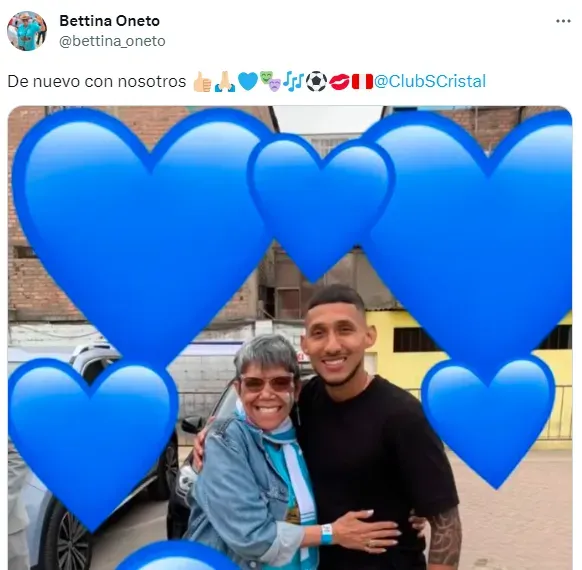Click the red lips kiss emoji
Screen dimensions: 582x570
(339, 82)
